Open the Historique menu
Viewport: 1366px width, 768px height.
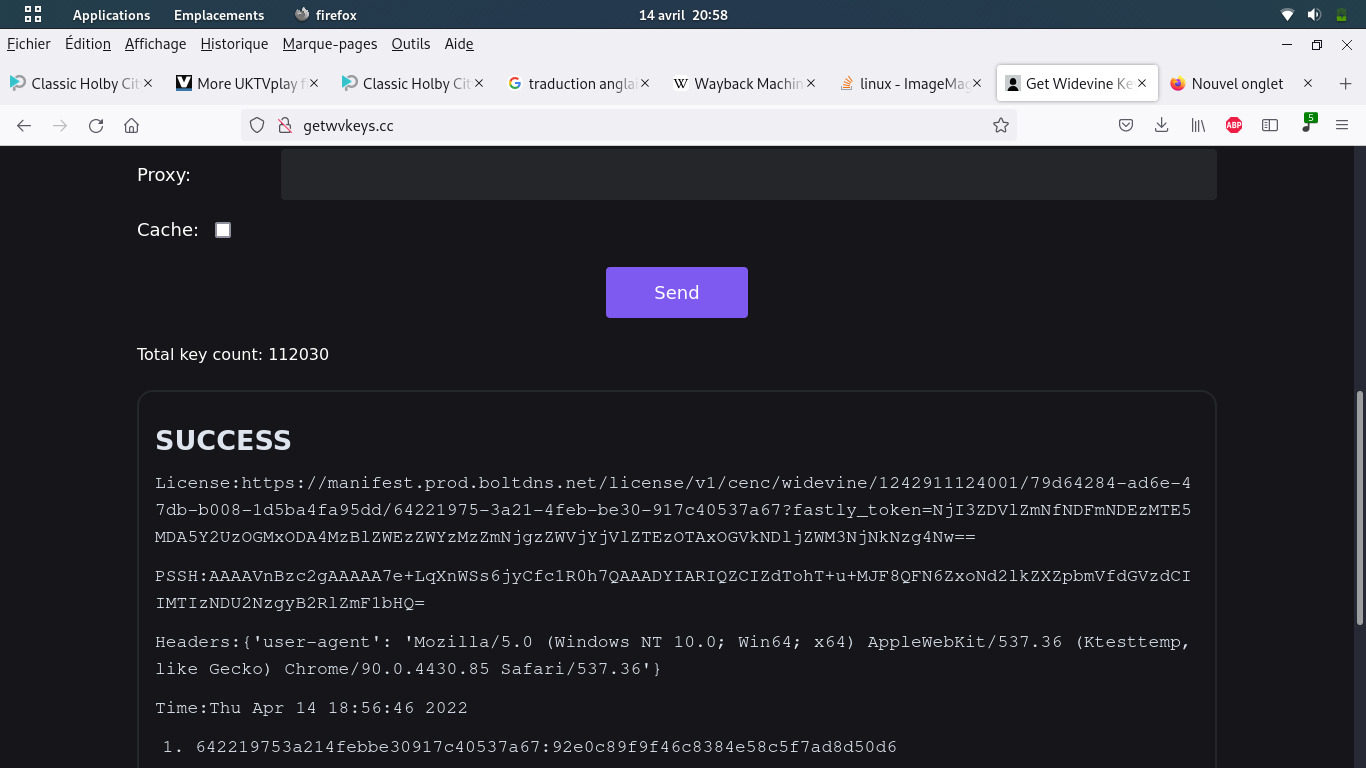[x=234, y=44]
